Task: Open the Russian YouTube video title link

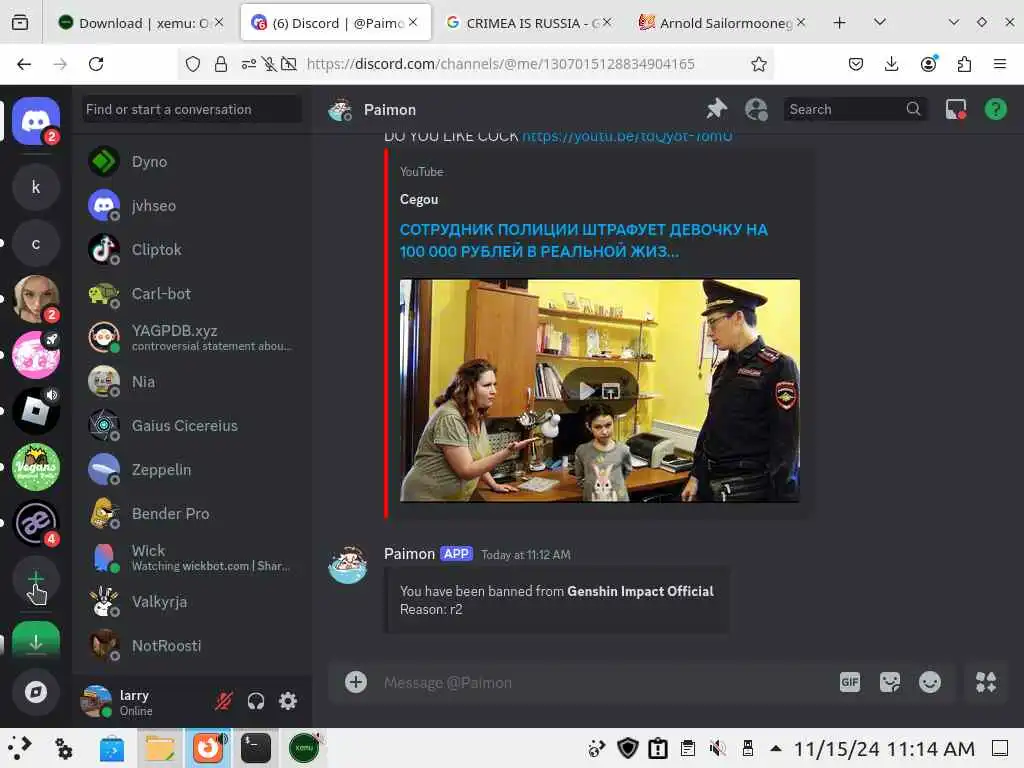Action: pyautogui.click(x=584, y=240)
